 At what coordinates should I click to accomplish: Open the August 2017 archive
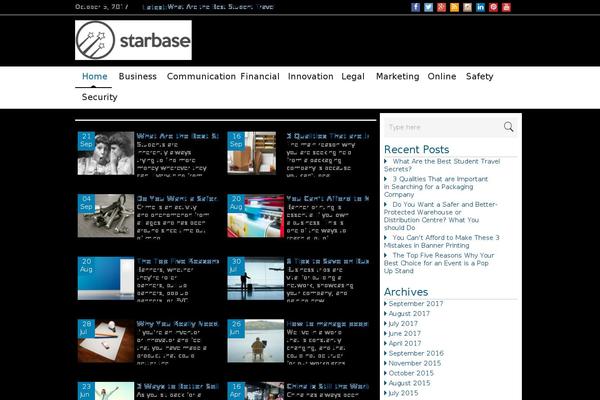tap(409, 313)
